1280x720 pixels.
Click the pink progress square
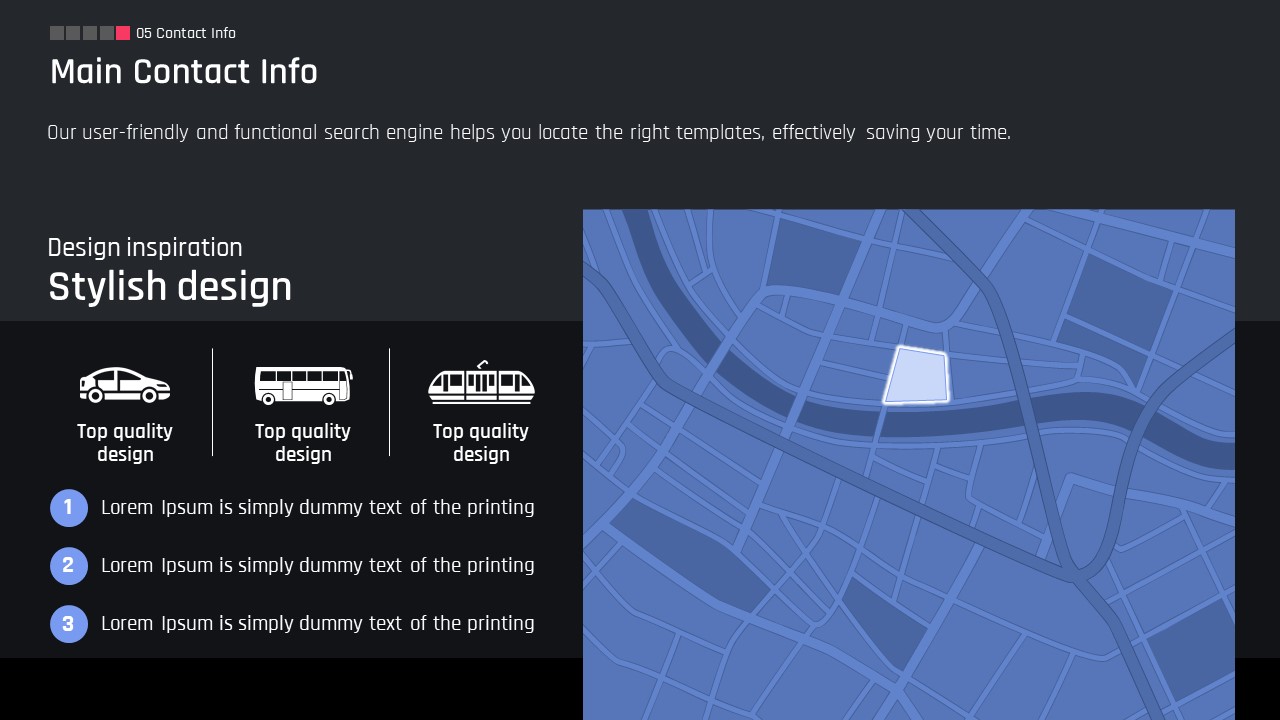pos(123,33)
